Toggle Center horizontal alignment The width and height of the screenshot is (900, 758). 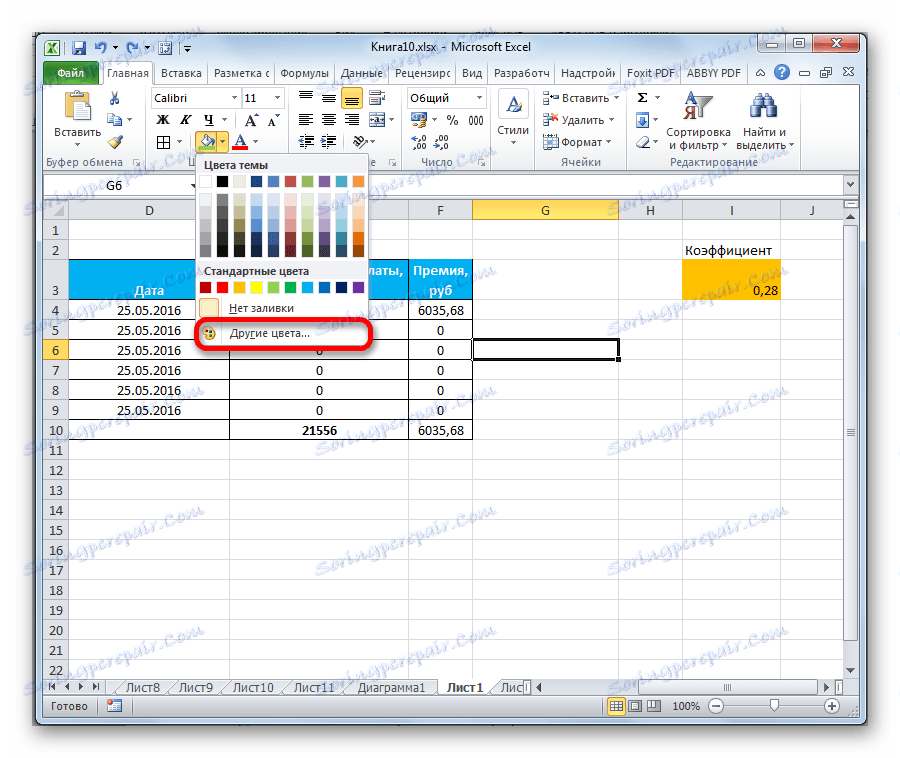click(329, 120)
